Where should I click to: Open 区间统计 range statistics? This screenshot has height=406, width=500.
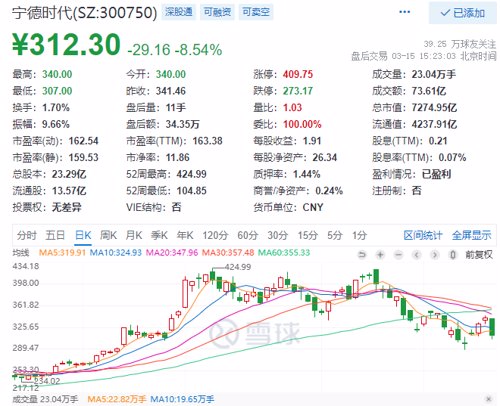point(423,235)
